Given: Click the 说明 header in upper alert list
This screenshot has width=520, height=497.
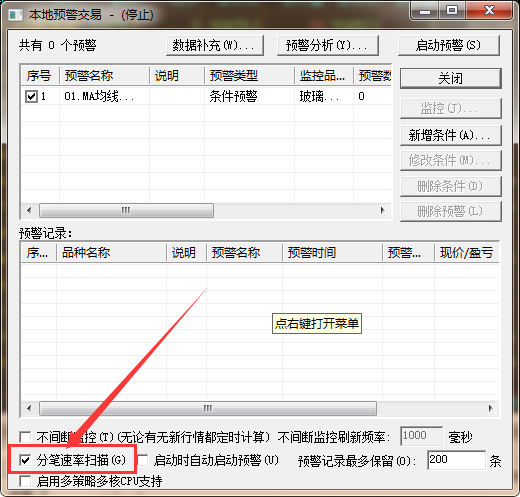Looking at the screenshot, I should point(177,76).
